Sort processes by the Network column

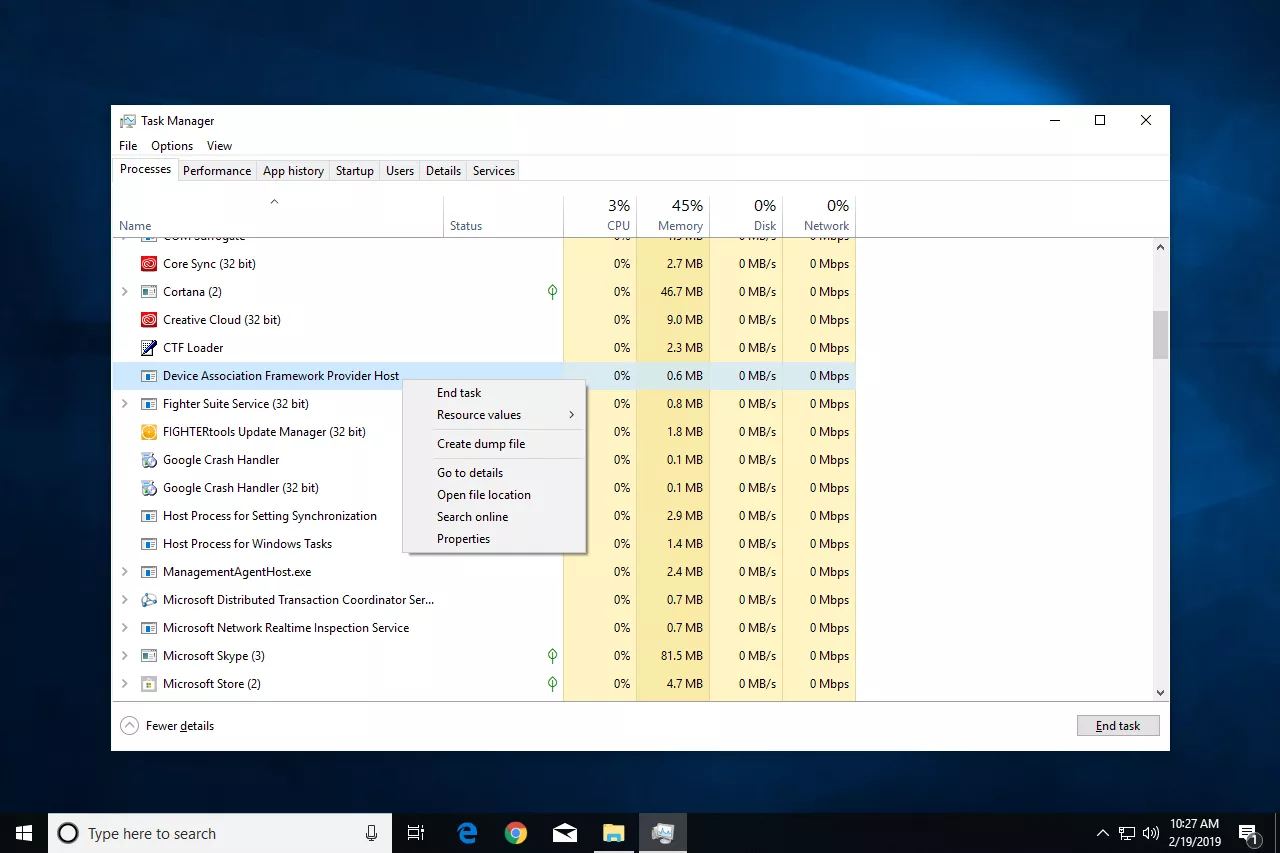819,216
